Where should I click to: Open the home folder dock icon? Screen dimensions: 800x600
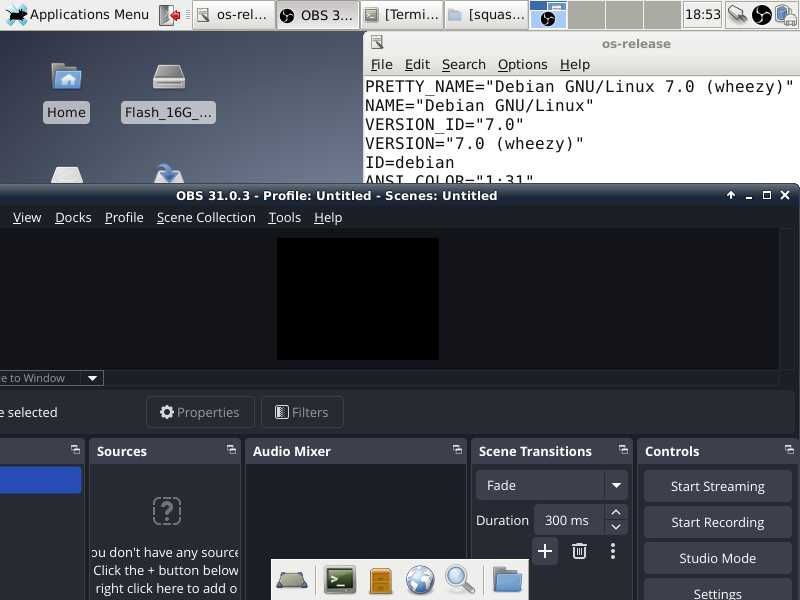(x=508, y=580)
